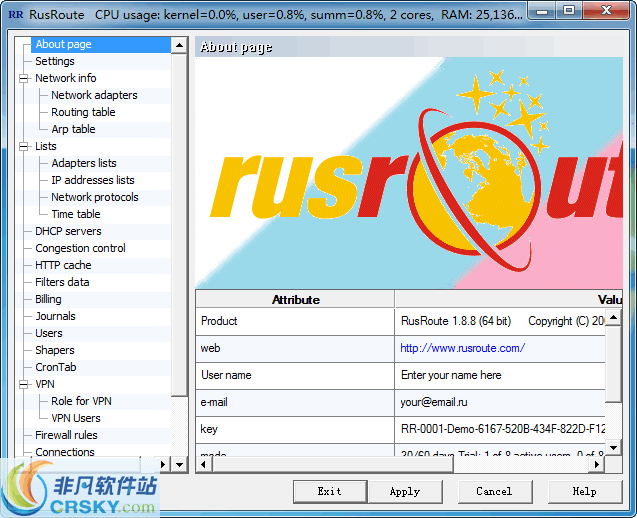The image size is (637, 518).
Task: Open HTTP cache settings
Action: [x=63, y=265]
